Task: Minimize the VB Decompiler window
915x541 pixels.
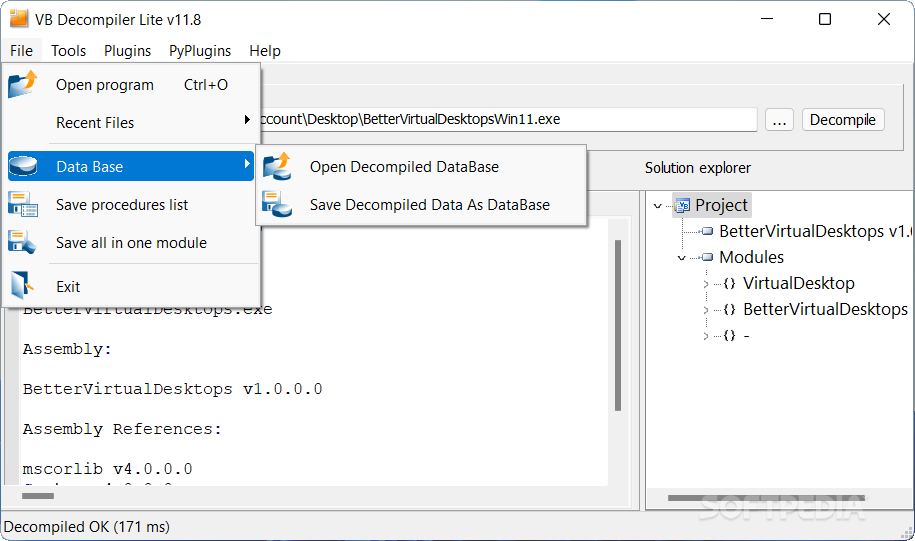Action: click(x=767, y=19)
